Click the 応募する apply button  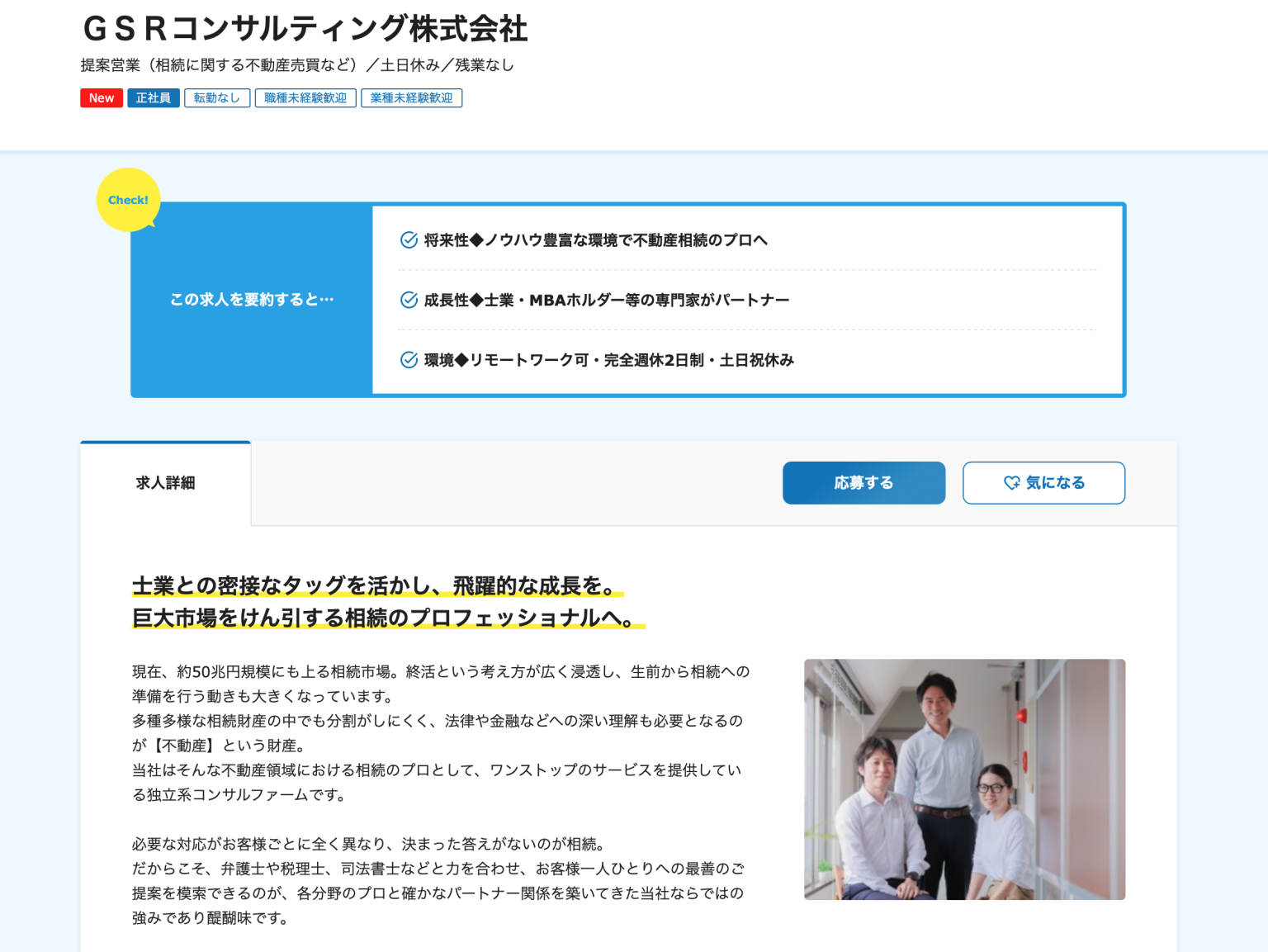[x=863, y=483]
